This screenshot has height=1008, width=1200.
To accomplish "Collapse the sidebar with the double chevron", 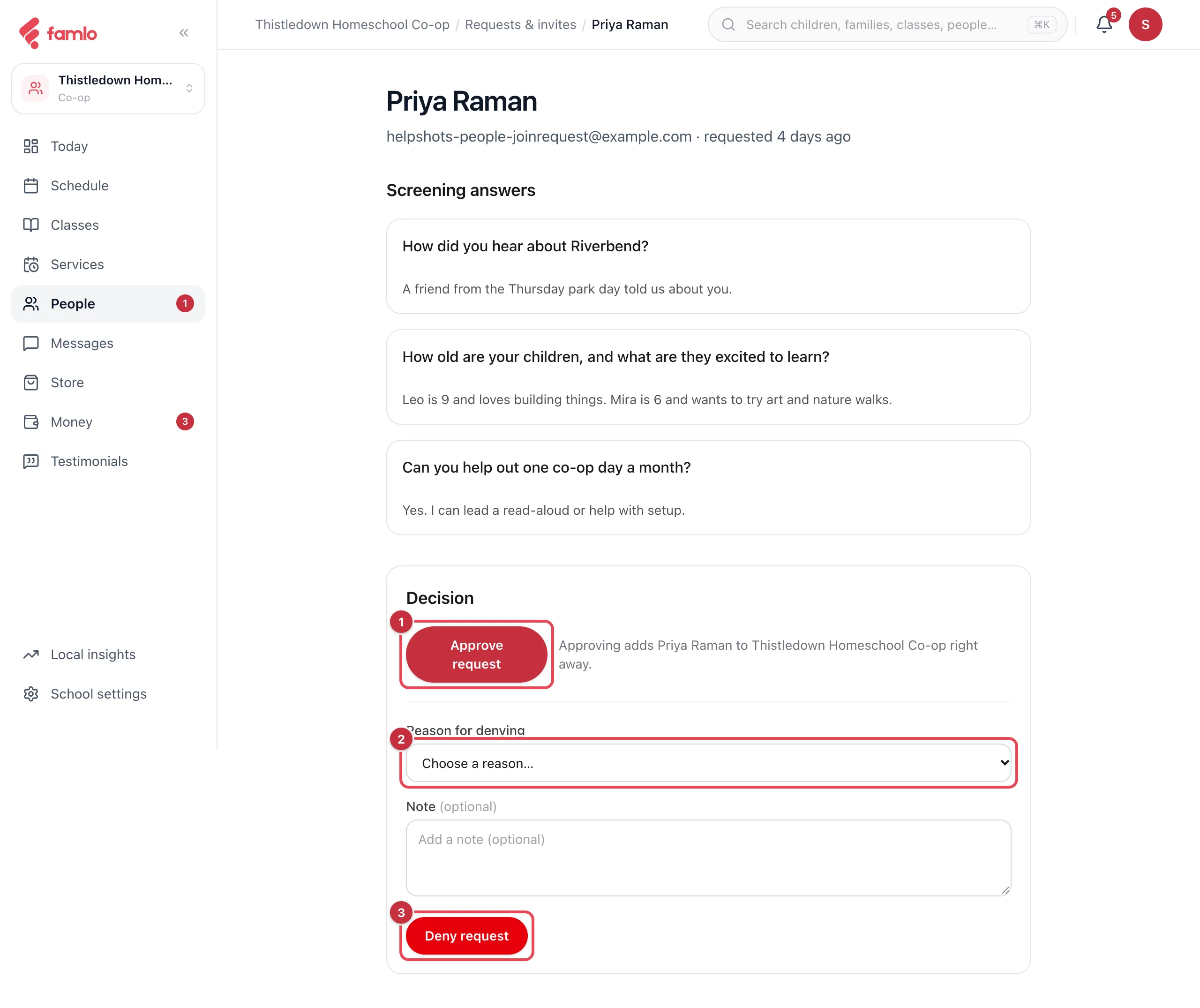I will [183, 32].
